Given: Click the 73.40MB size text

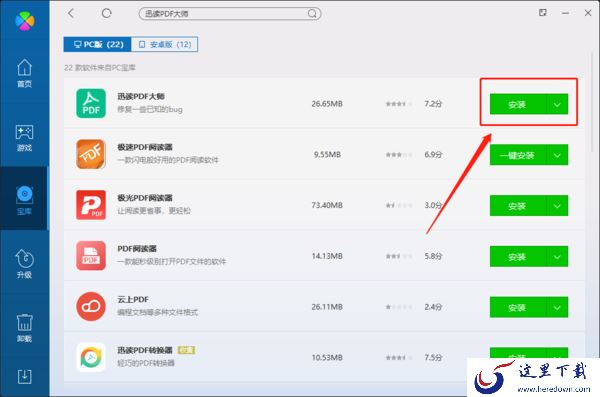Looking at the screenshot, I should point(327,205).
